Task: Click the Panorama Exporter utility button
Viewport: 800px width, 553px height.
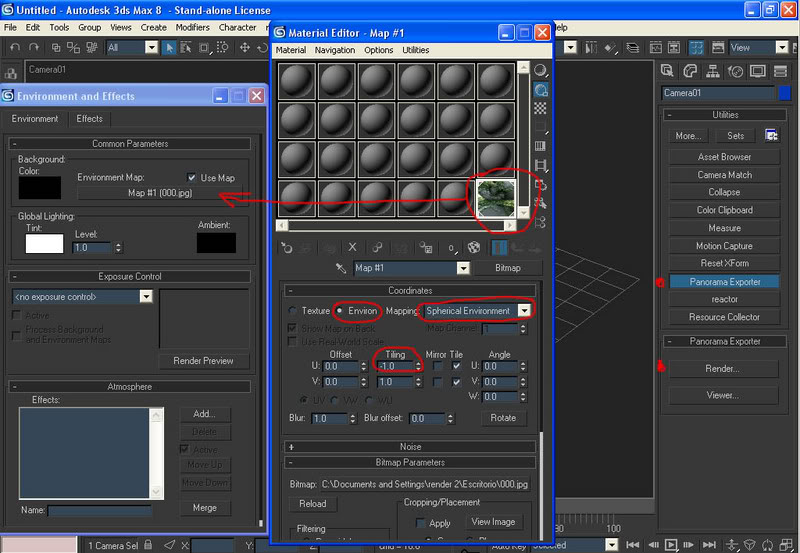Action: (x=724, y=282)
